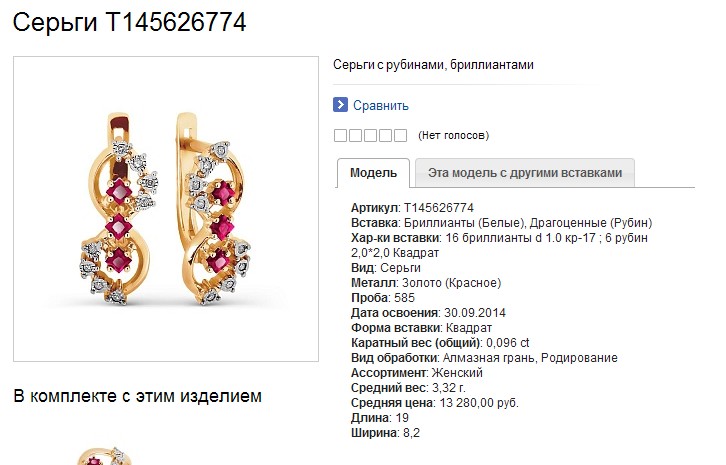Click the left earring in the photo
This screenshot has width=726, height=465.
point(120,208)
